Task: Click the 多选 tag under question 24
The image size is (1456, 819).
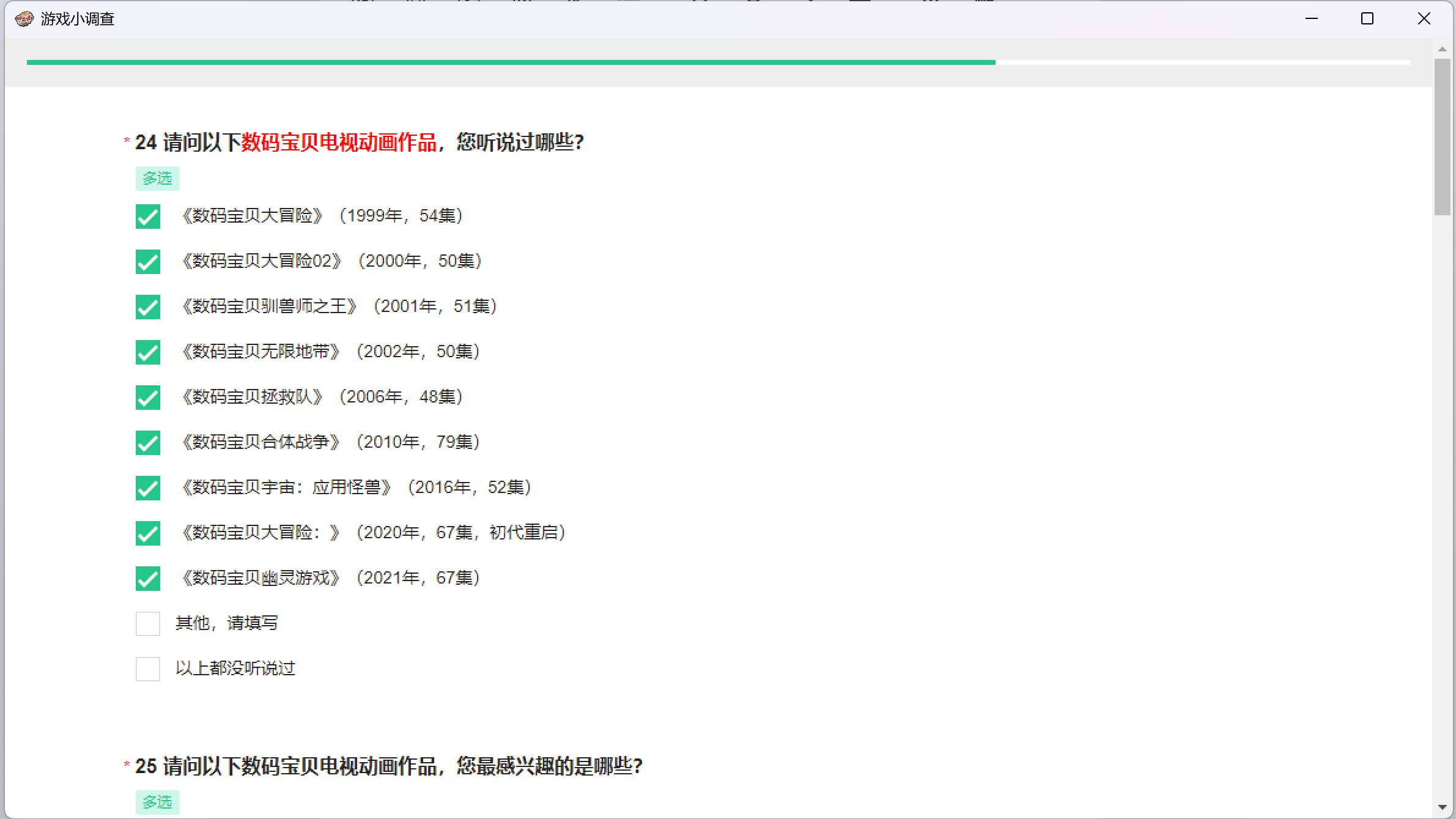Action: coord(158,179)
